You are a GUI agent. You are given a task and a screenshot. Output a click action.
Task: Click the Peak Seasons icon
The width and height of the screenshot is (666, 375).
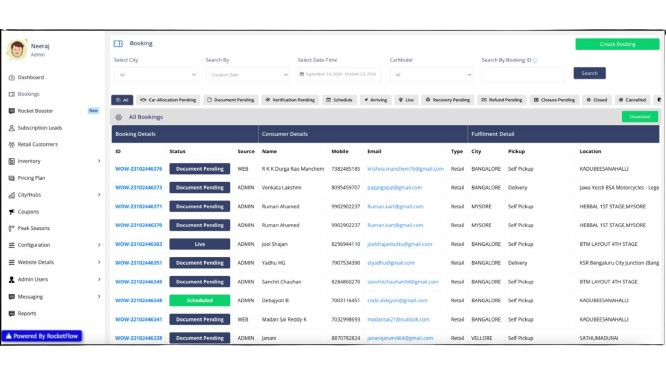[11, 228]
